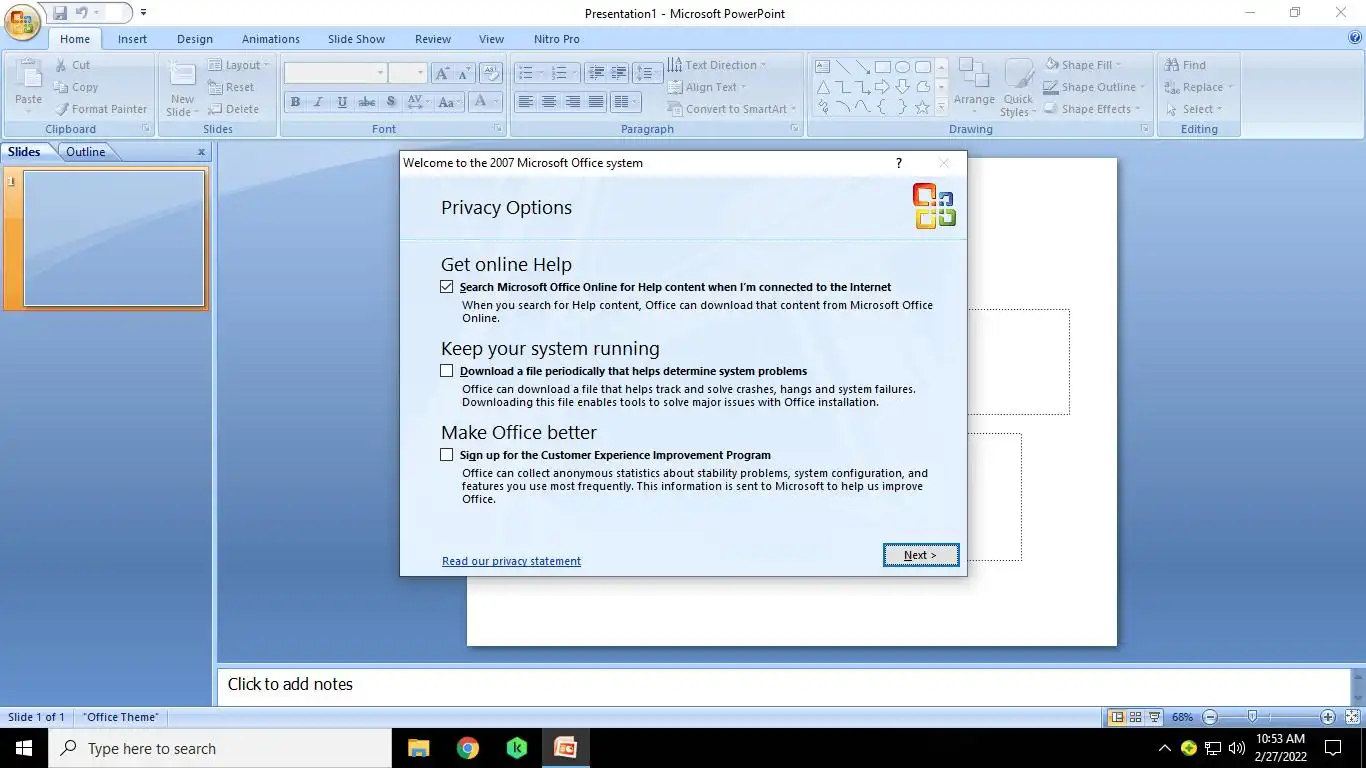The image size is (1366, 768).
Task: Click the Cut command
Action: tap(72, 65)
